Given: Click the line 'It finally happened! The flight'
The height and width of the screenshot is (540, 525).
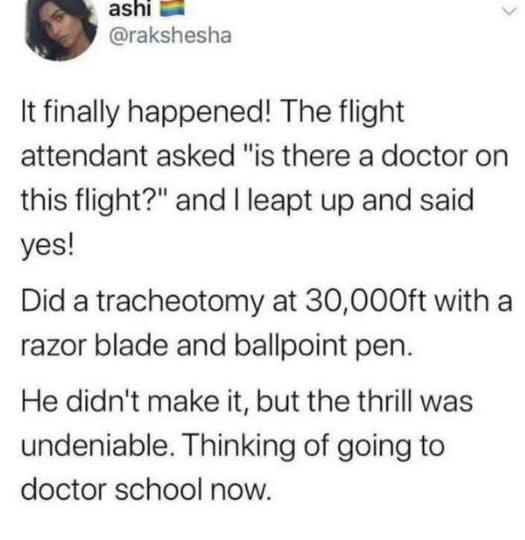Looking at the screenshot, I should [x=212, y=112].
